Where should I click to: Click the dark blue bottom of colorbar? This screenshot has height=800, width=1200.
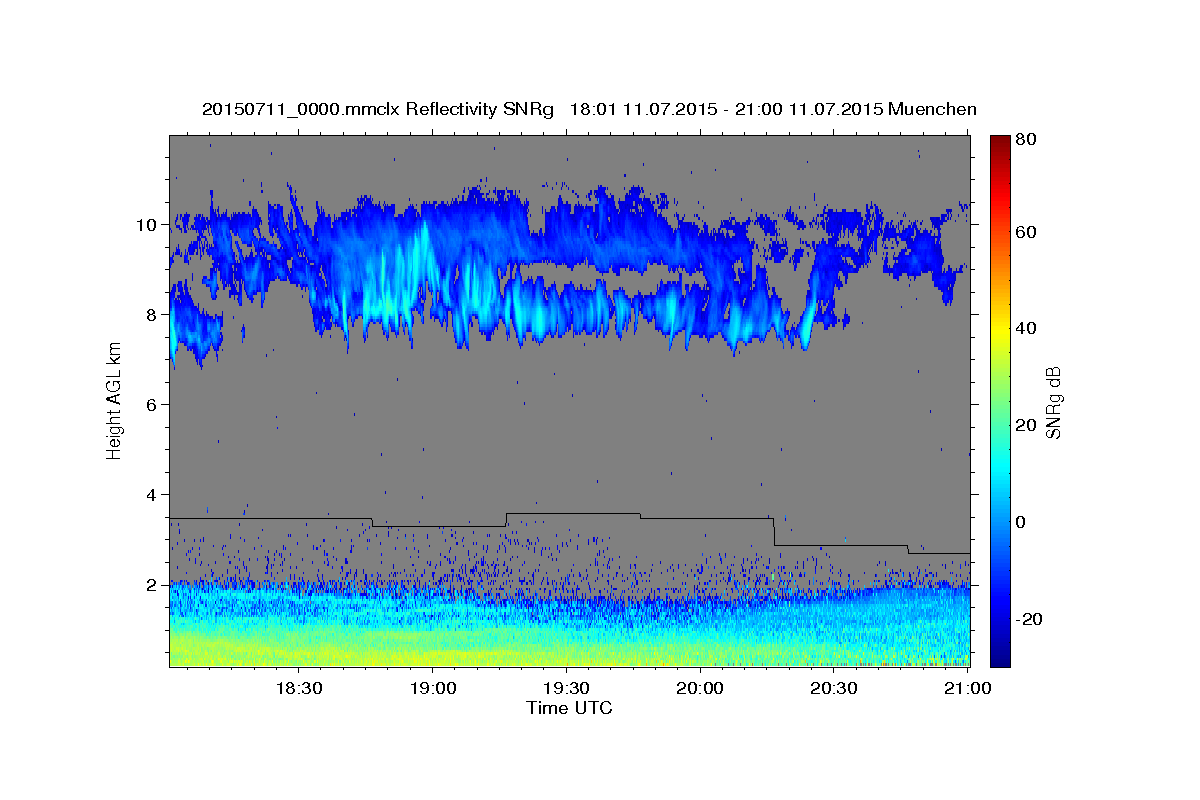[1000, 655]
